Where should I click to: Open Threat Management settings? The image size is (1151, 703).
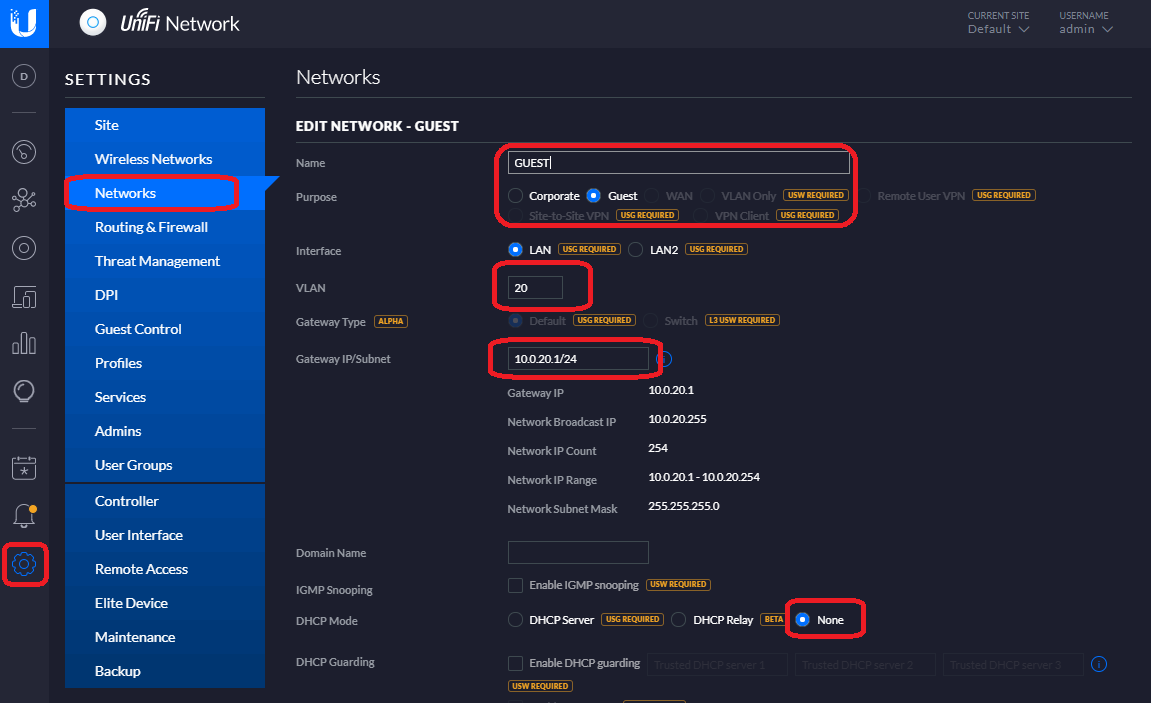click(x=164, y=261)
